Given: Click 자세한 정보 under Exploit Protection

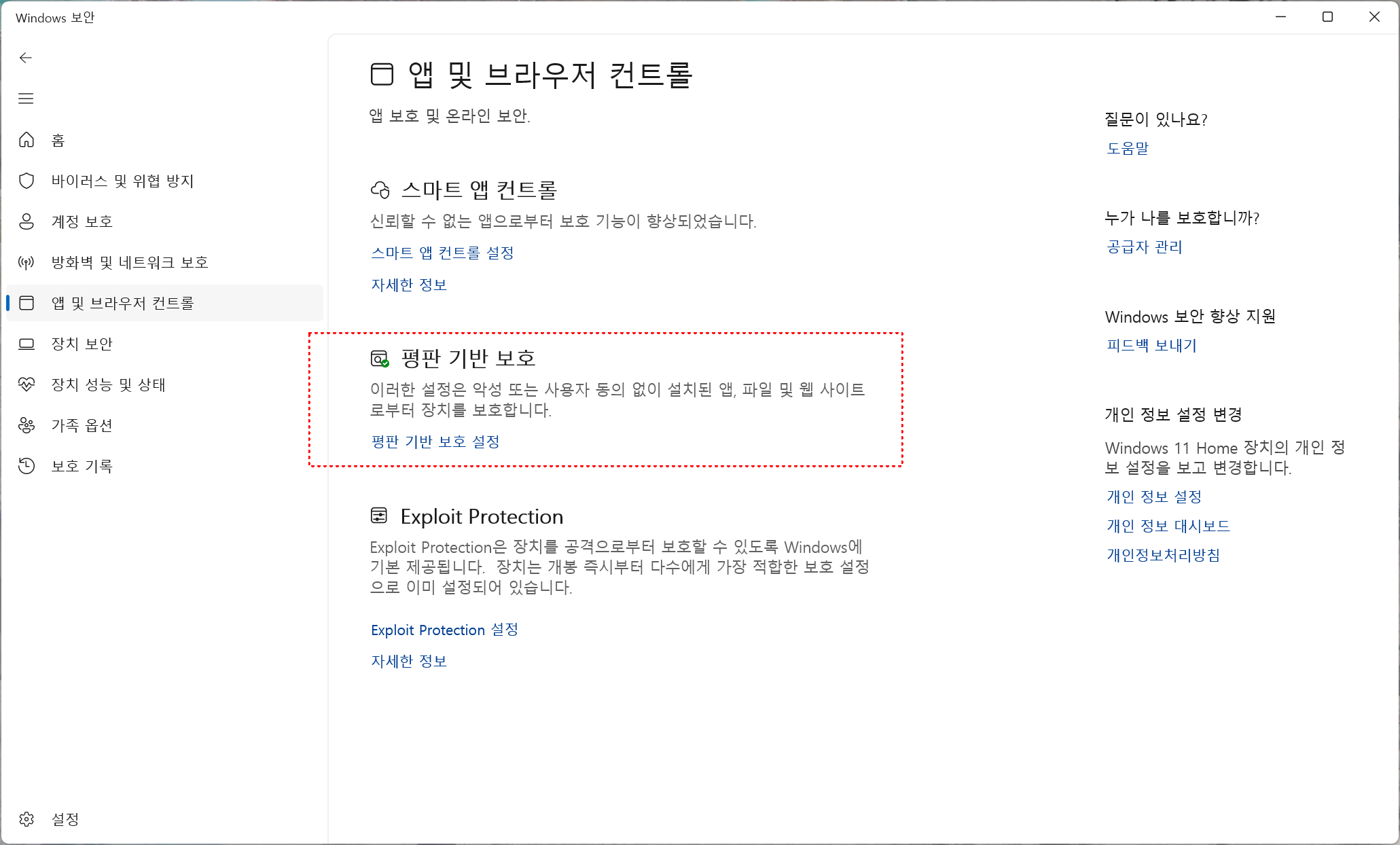Looking at the screenshot, I should click(408, 660).
